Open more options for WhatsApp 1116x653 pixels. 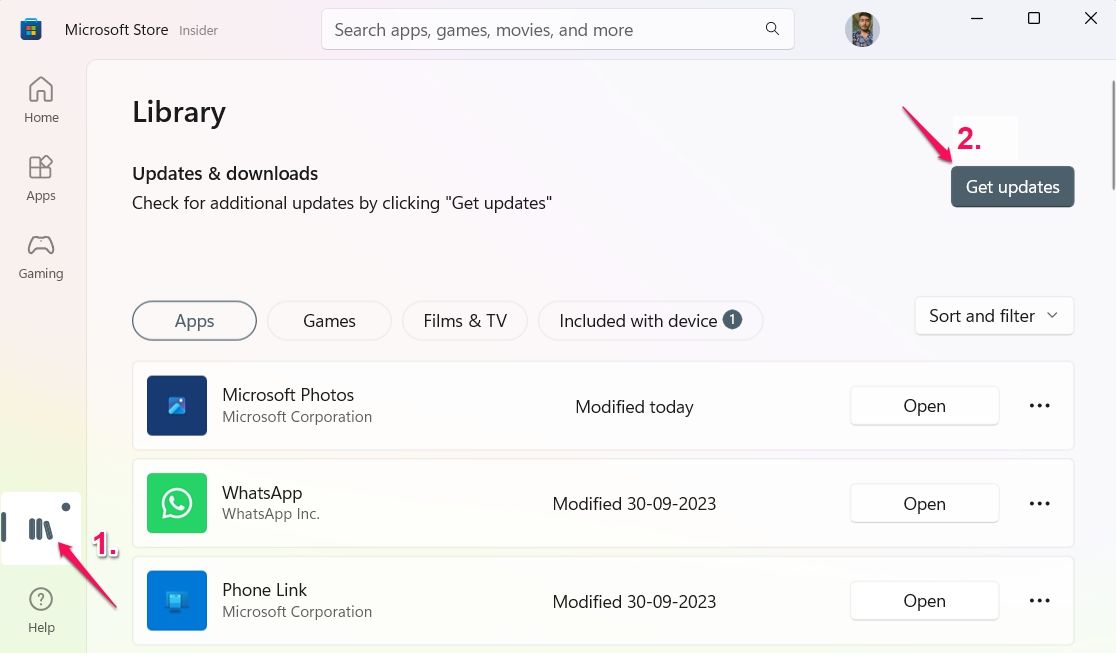tap(1039, 503)
